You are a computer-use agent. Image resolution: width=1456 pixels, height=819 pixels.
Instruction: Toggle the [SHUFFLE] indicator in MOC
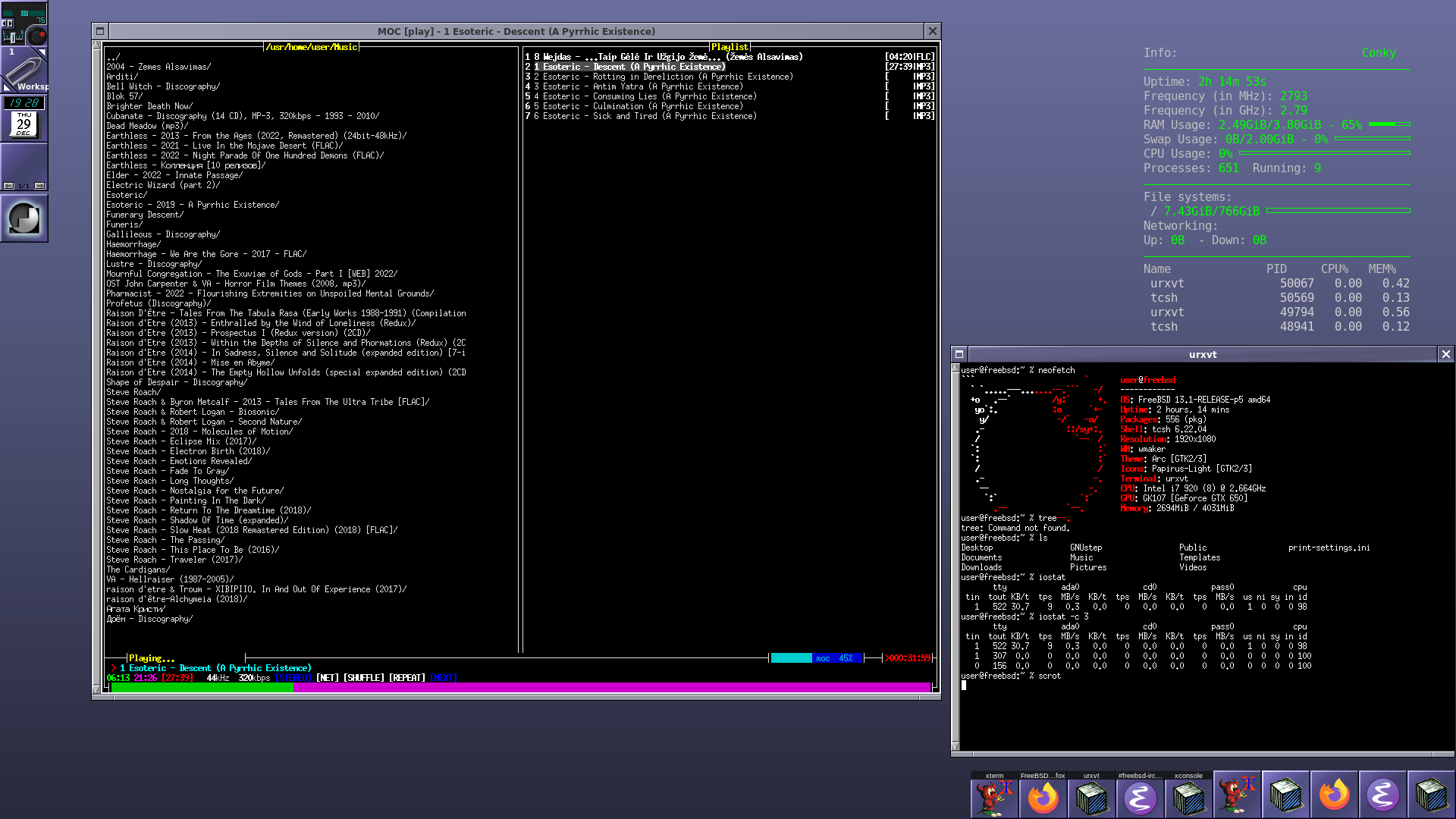click(x=363, y=678)
